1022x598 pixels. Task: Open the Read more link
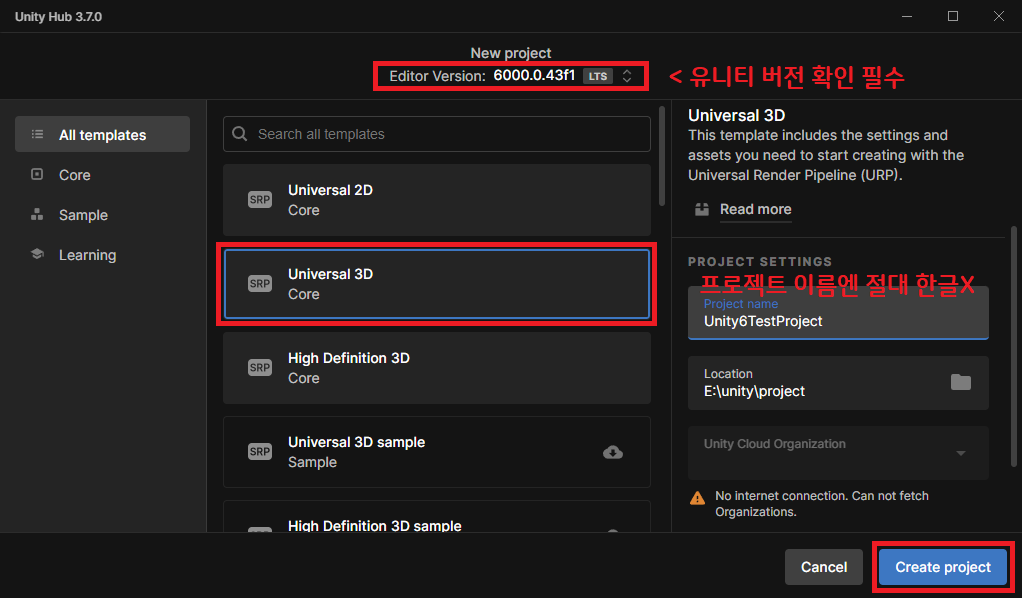pos(755,209)
